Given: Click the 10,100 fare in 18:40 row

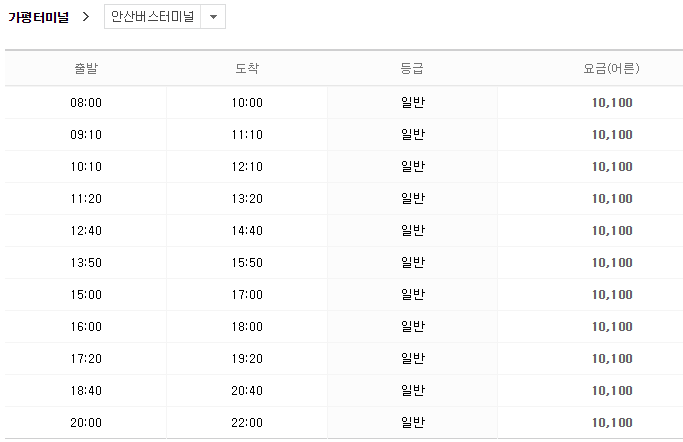Looking at the screenshot, I should click(612, 391).
